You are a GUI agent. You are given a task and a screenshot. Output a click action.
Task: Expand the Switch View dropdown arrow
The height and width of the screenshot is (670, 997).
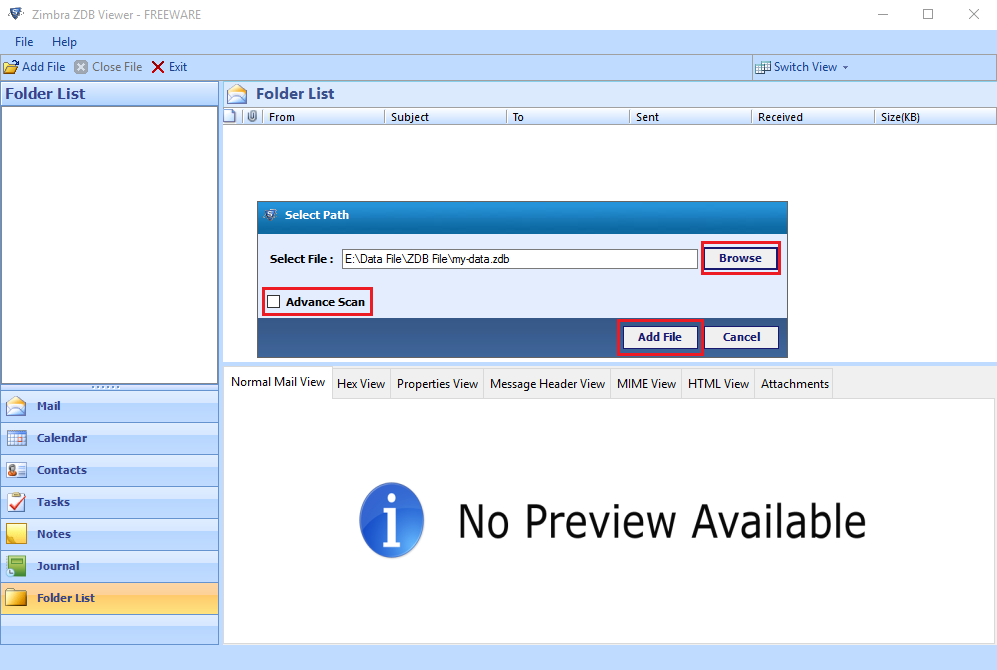(x=845, y=67)
